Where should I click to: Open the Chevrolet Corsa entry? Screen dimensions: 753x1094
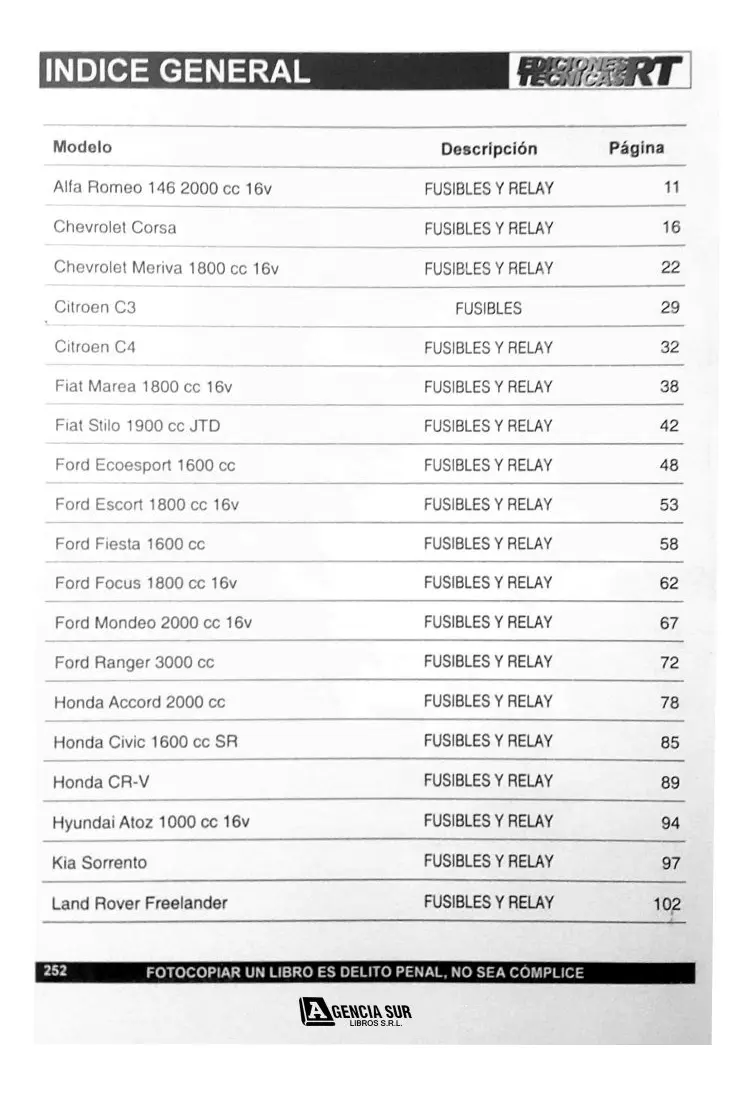pos(115,227)
